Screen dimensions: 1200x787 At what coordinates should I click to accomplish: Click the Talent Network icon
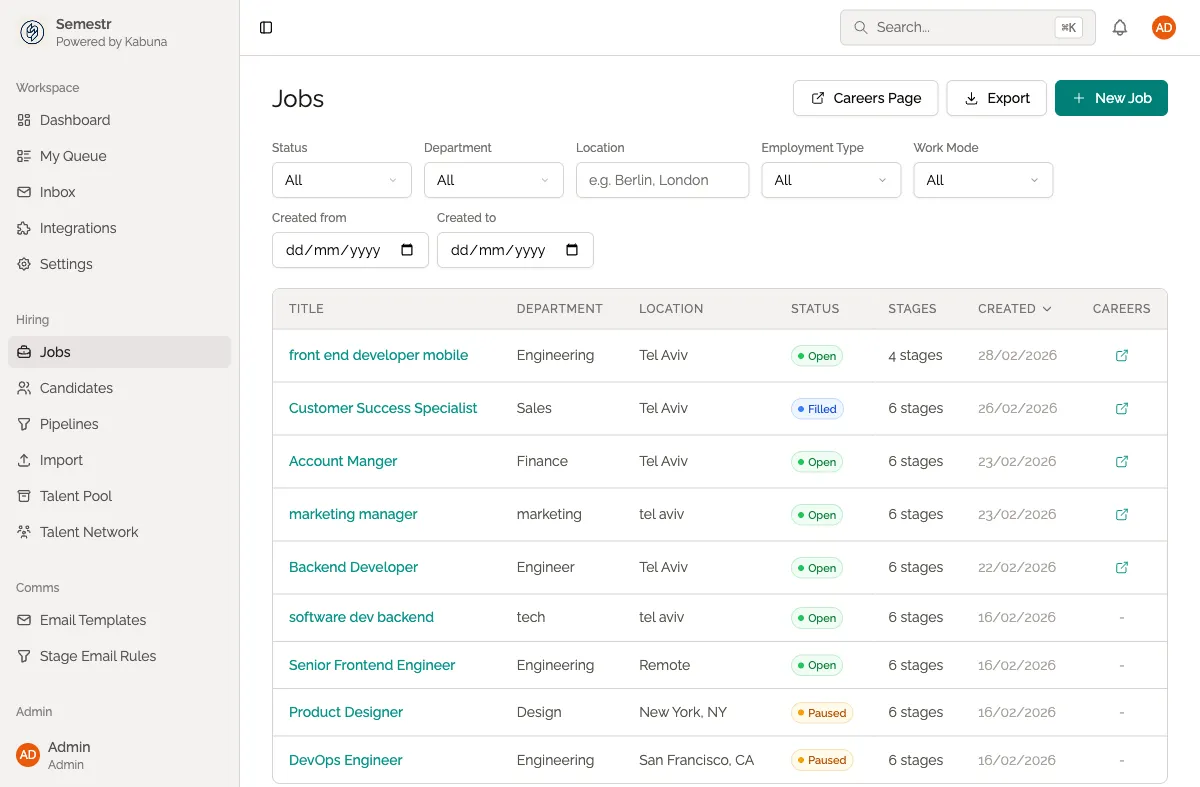click(22, 532)
